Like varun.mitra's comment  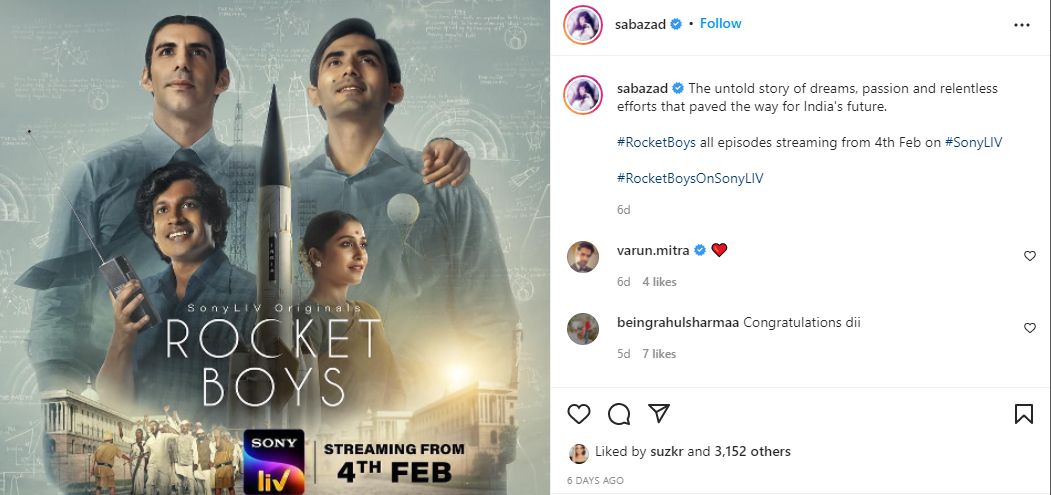pos(1030,256)
